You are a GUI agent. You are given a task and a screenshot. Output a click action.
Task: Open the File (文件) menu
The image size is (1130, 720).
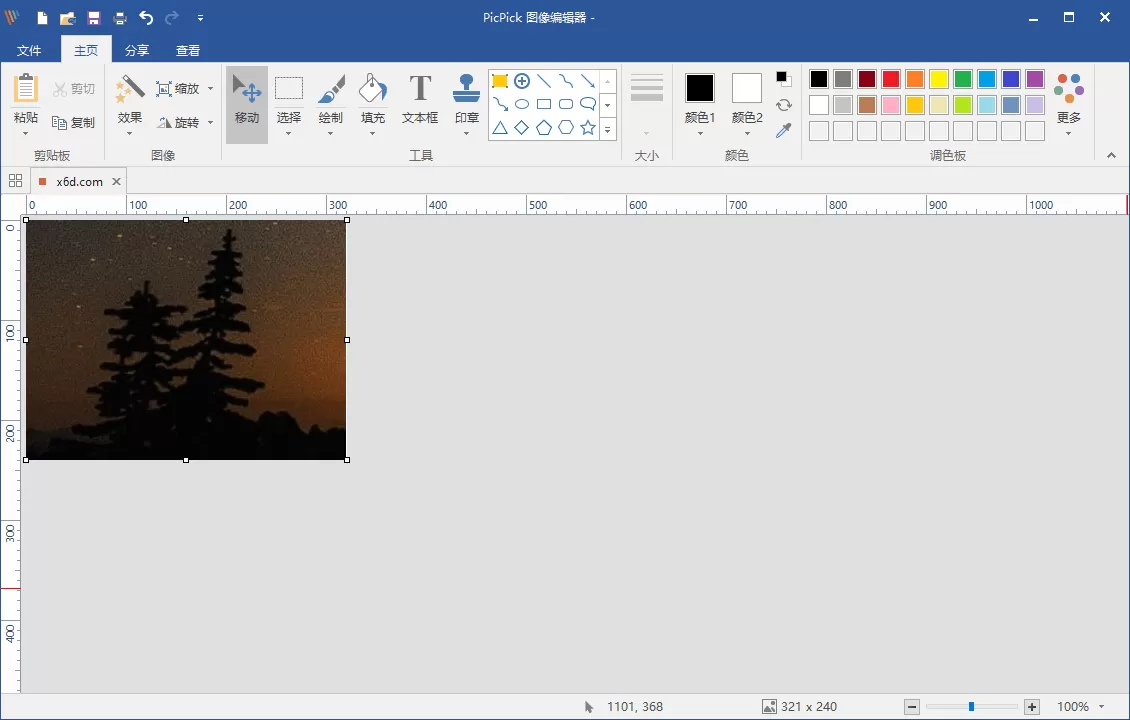pos(29,50)
